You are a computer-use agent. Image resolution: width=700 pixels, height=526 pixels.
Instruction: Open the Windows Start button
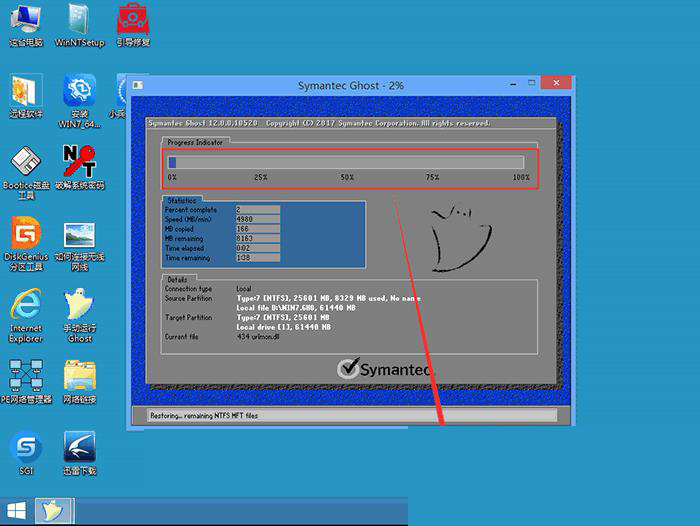(x=17, y=511)
